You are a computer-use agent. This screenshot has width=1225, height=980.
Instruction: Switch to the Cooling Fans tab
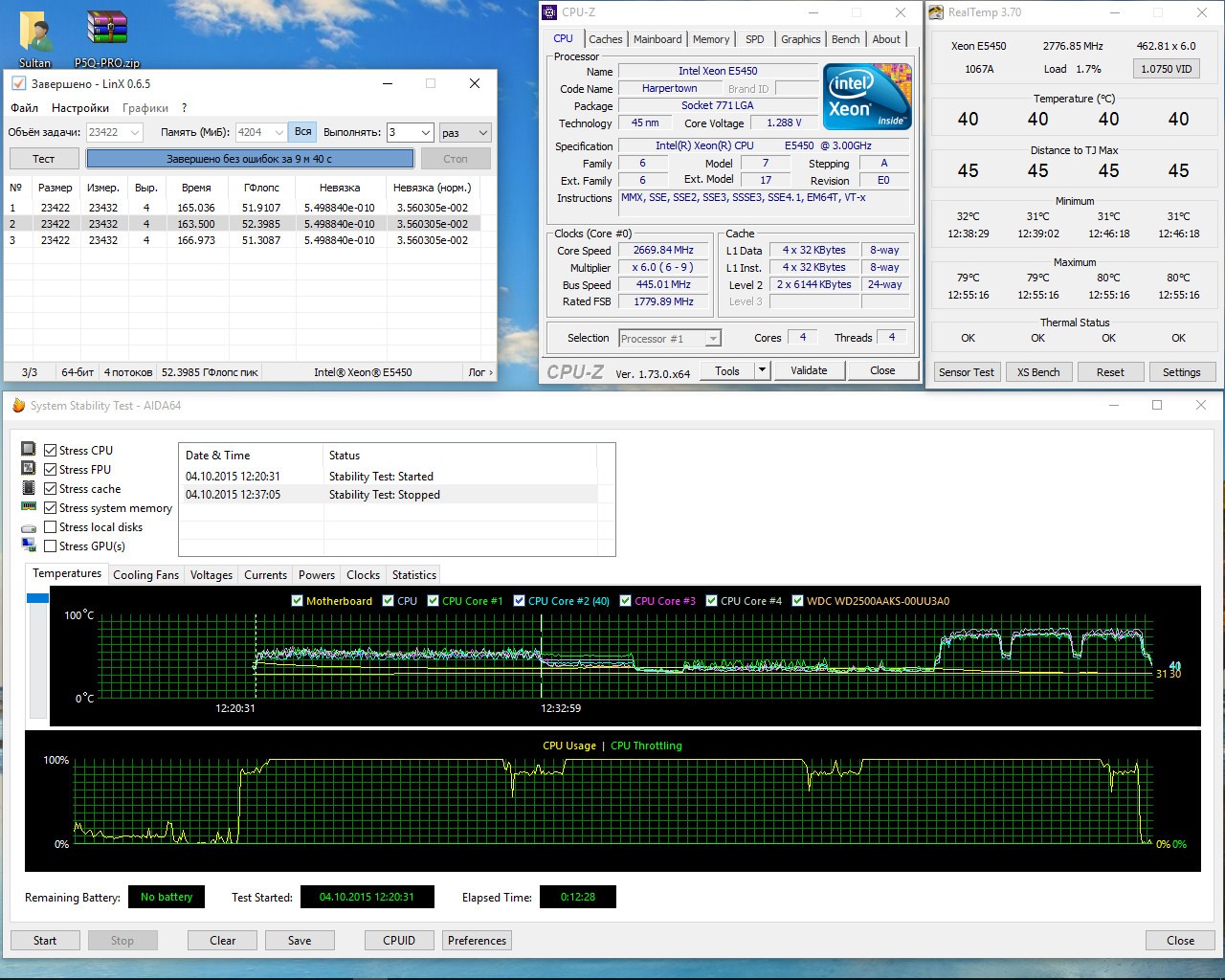(145, 575)
